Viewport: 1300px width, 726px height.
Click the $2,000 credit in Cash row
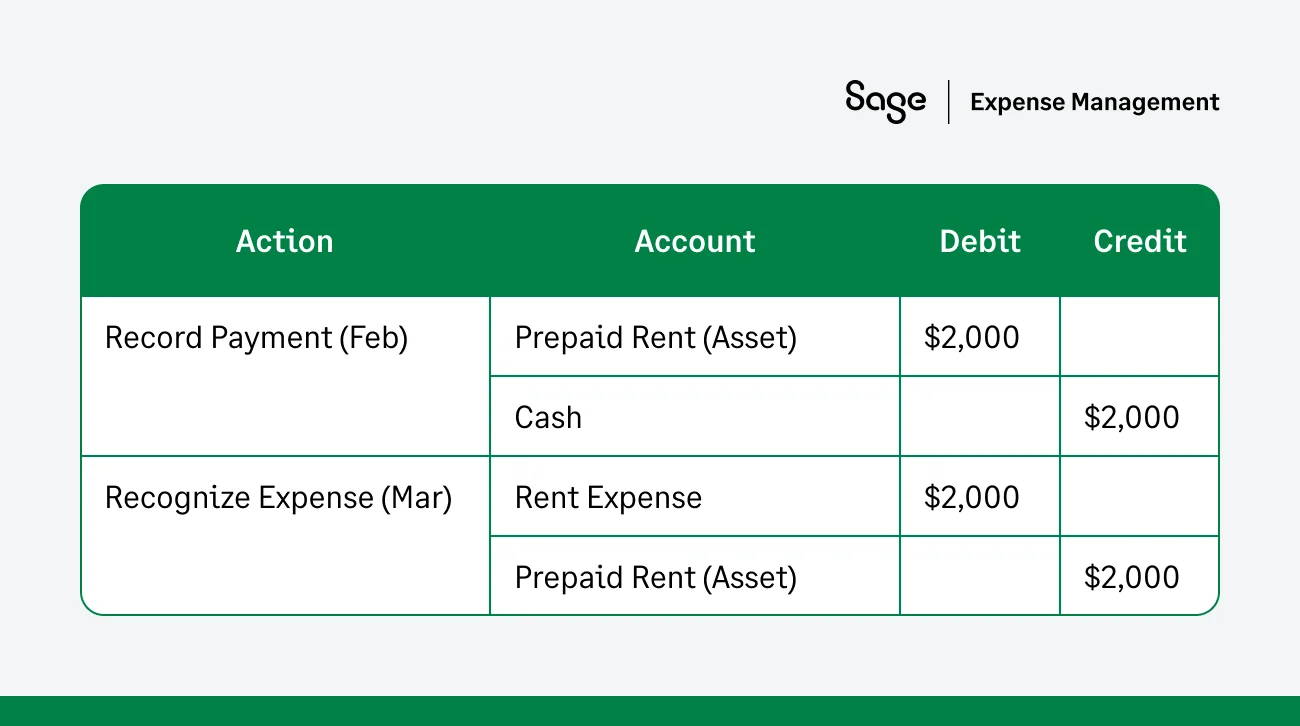[x=1131, y=417]
